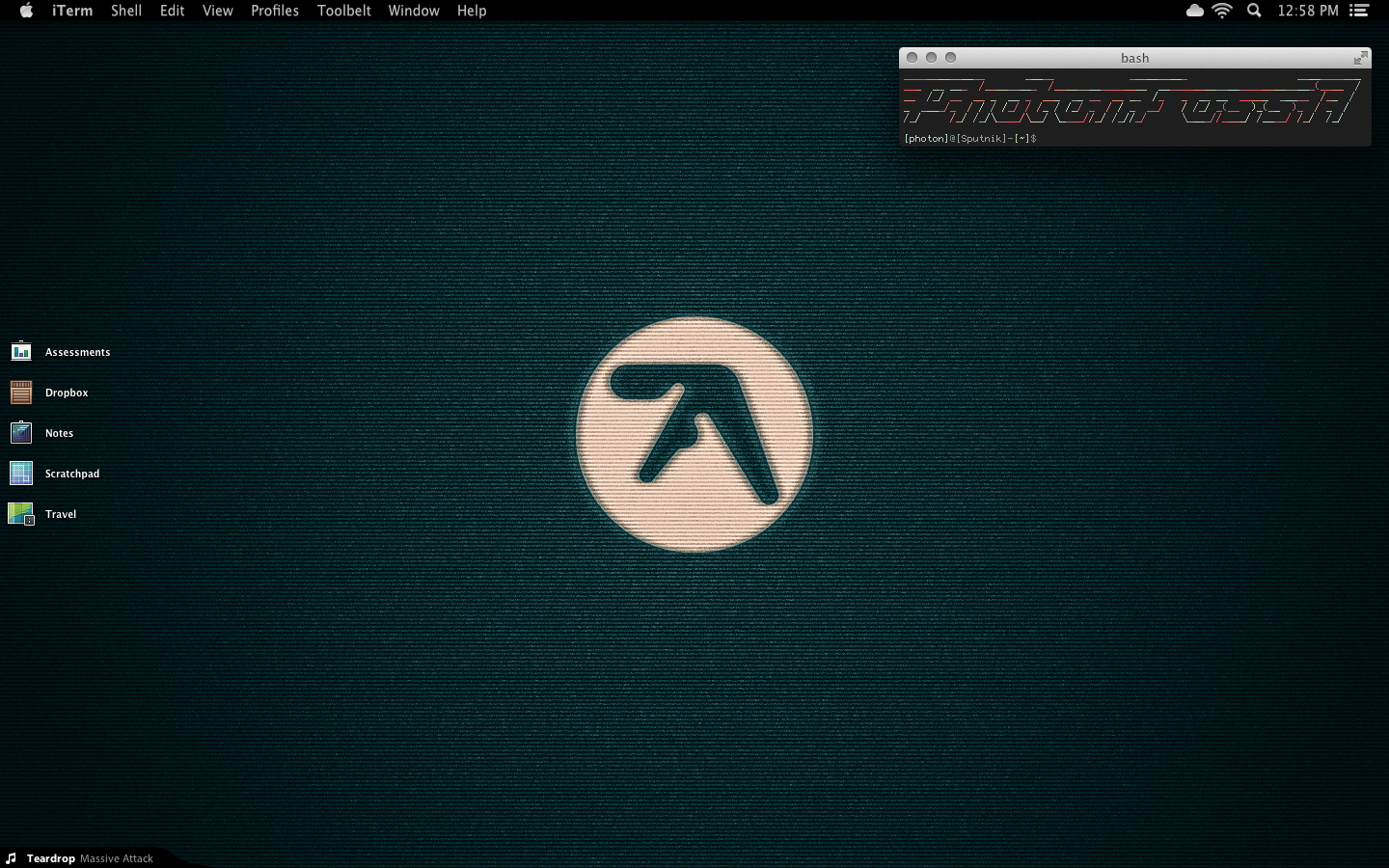
Task: Select the Travel label
Action: (61, 514)
